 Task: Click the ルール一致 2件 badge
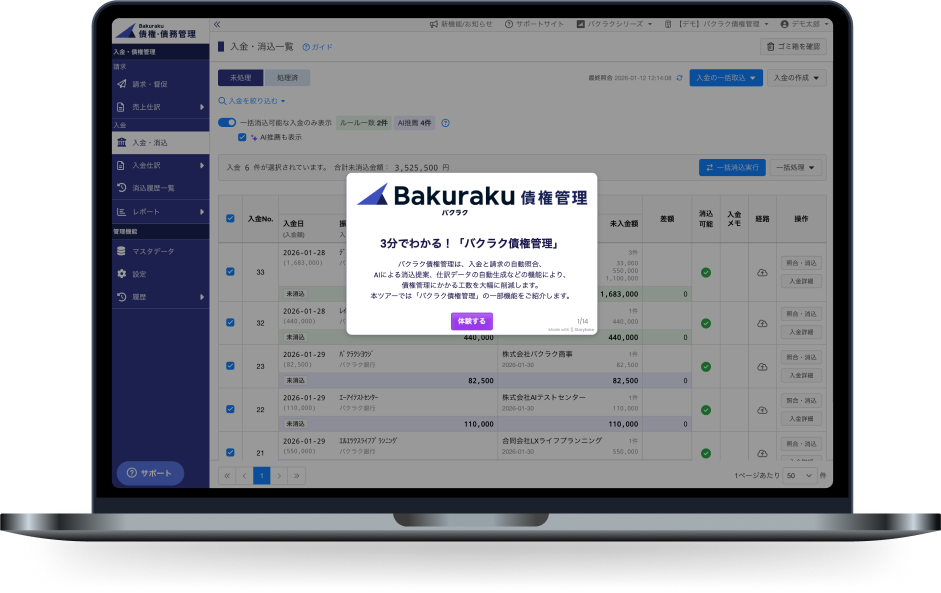click(x=364, y=122)
